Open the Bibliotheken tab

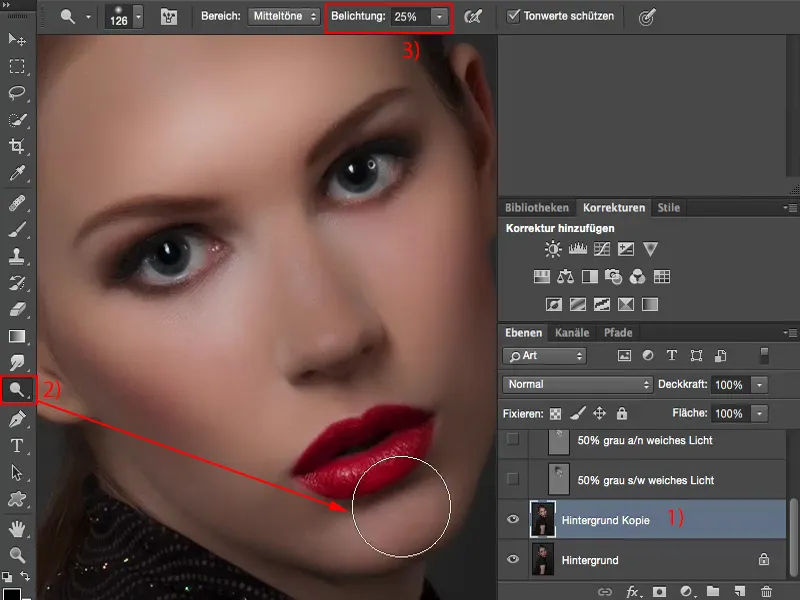click(x=538, y=208)
